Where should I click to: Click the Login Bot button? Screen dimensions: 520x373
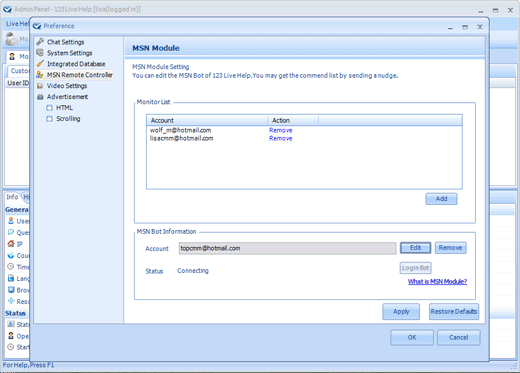(x=415, y=268)
